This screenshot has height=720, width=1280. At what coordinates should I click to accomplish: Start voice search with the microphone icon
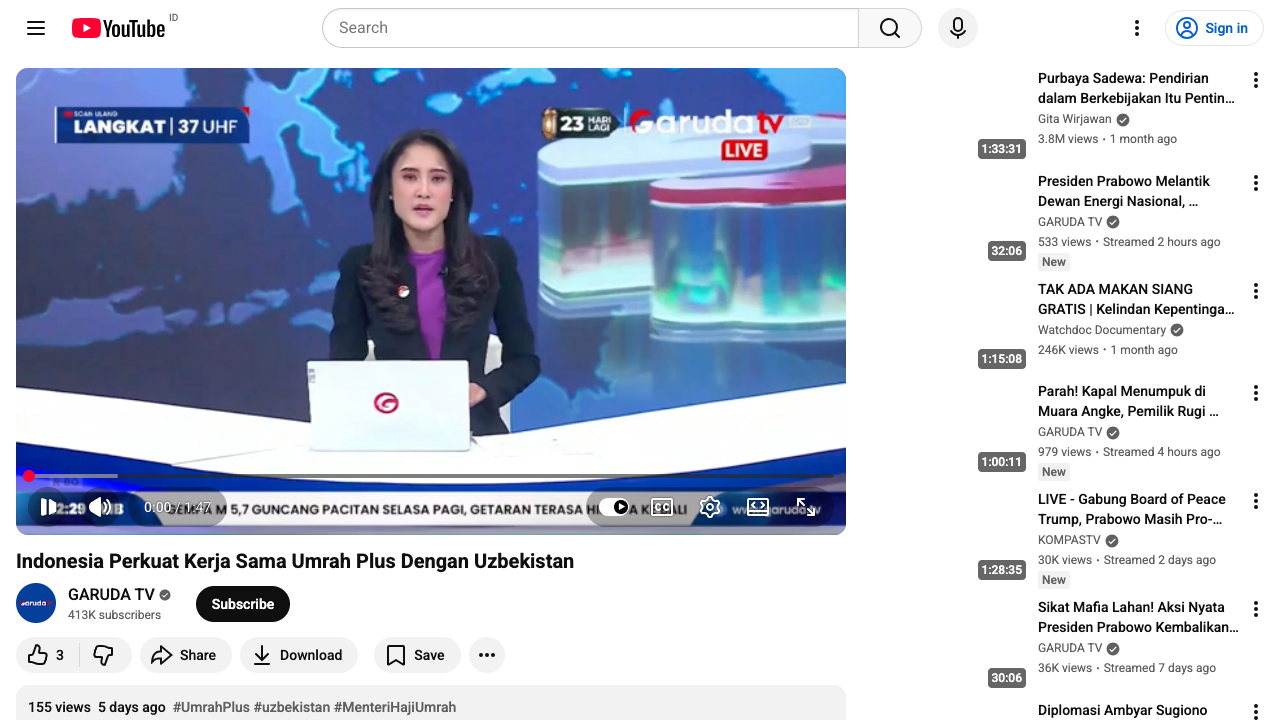click(957, 27)
